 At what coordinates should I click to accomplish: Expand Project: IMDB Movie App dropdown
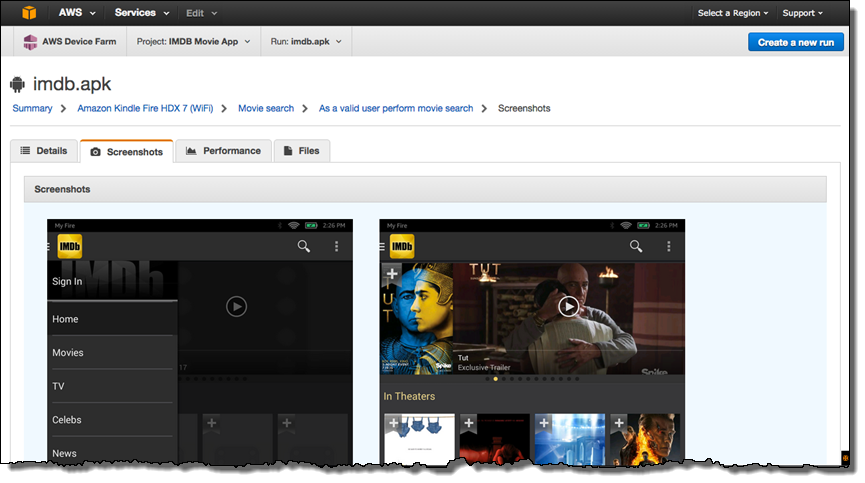coord(201,42)
